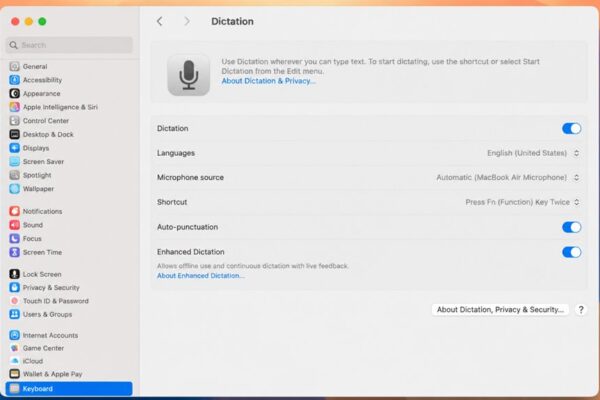Open the Wallpaper icon in sidebar
Image resolution: width=600 pixels, height=400 pixels.
[15, 189]
